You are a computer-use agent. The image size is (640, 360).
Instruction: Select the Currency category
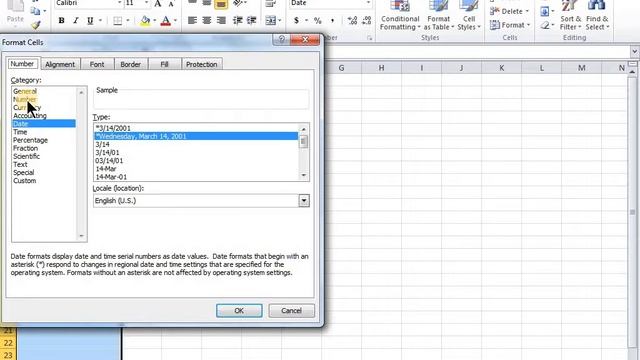coord(27,108)
